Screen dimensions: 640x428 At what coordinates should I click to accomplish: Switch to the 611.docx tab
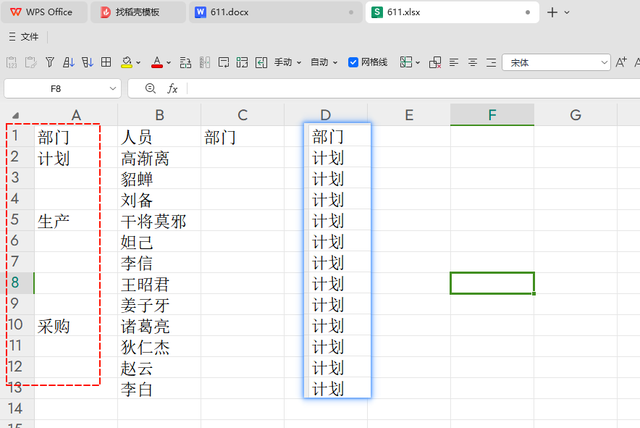point(276,12)
